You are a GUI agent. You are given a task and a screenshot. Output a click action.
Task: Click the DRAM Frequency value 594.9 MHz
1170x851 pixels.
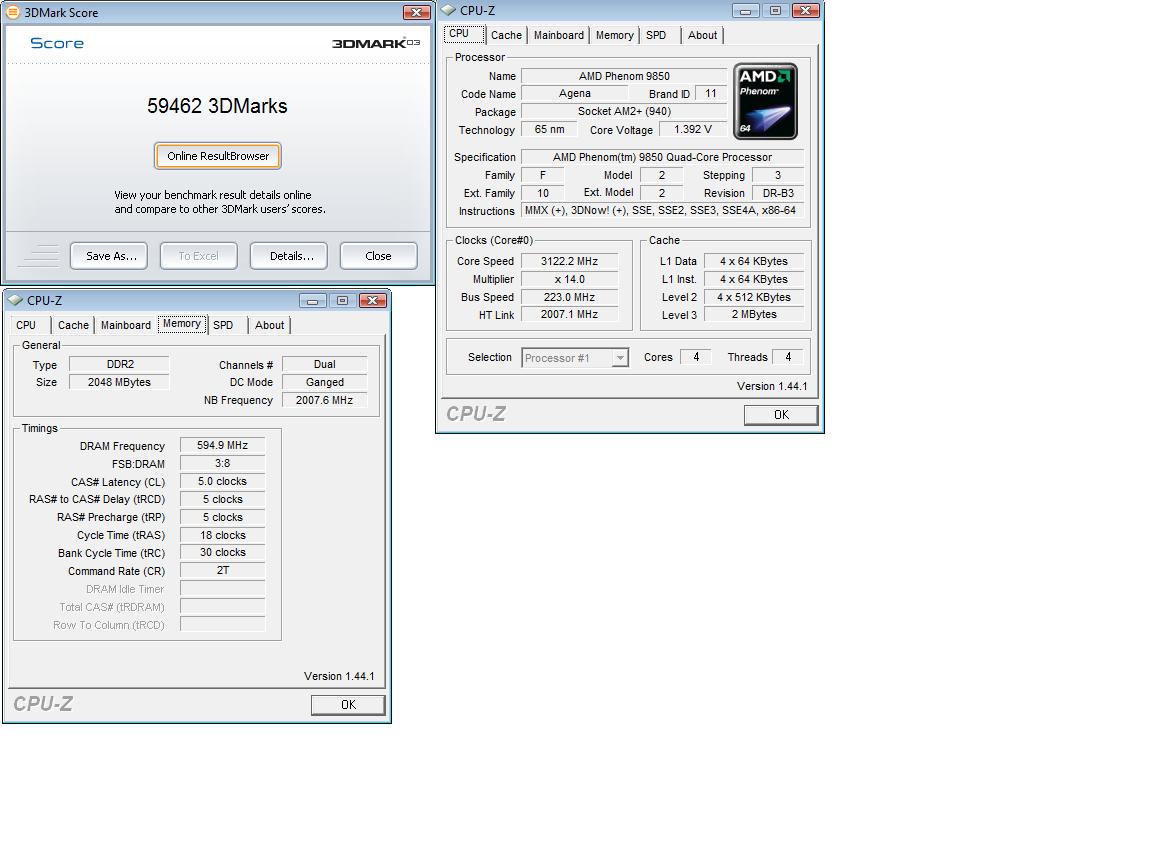pos(222,445)
